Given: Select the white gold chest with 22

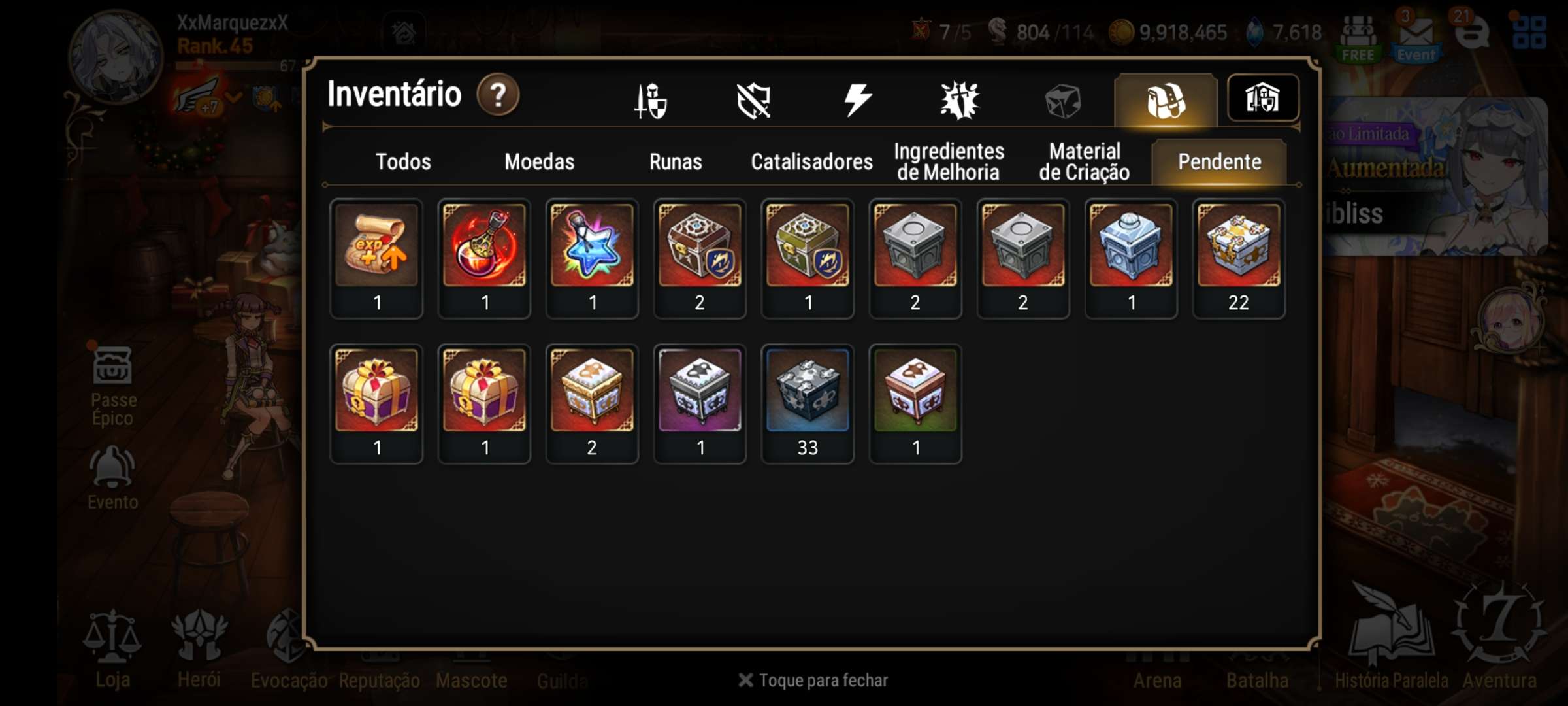Looking at the screenshot, I should (x=1239, y=259).
